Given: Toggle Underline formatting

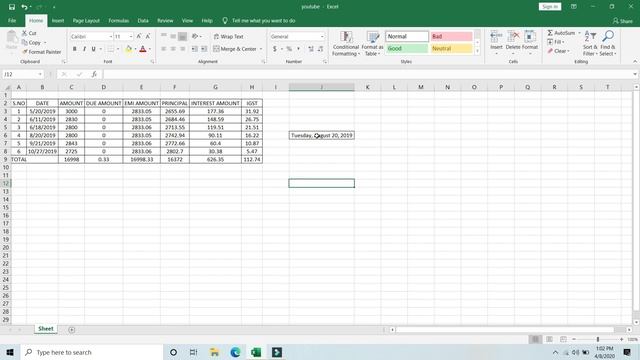Looking at the screenshot, I should point(93,49).
